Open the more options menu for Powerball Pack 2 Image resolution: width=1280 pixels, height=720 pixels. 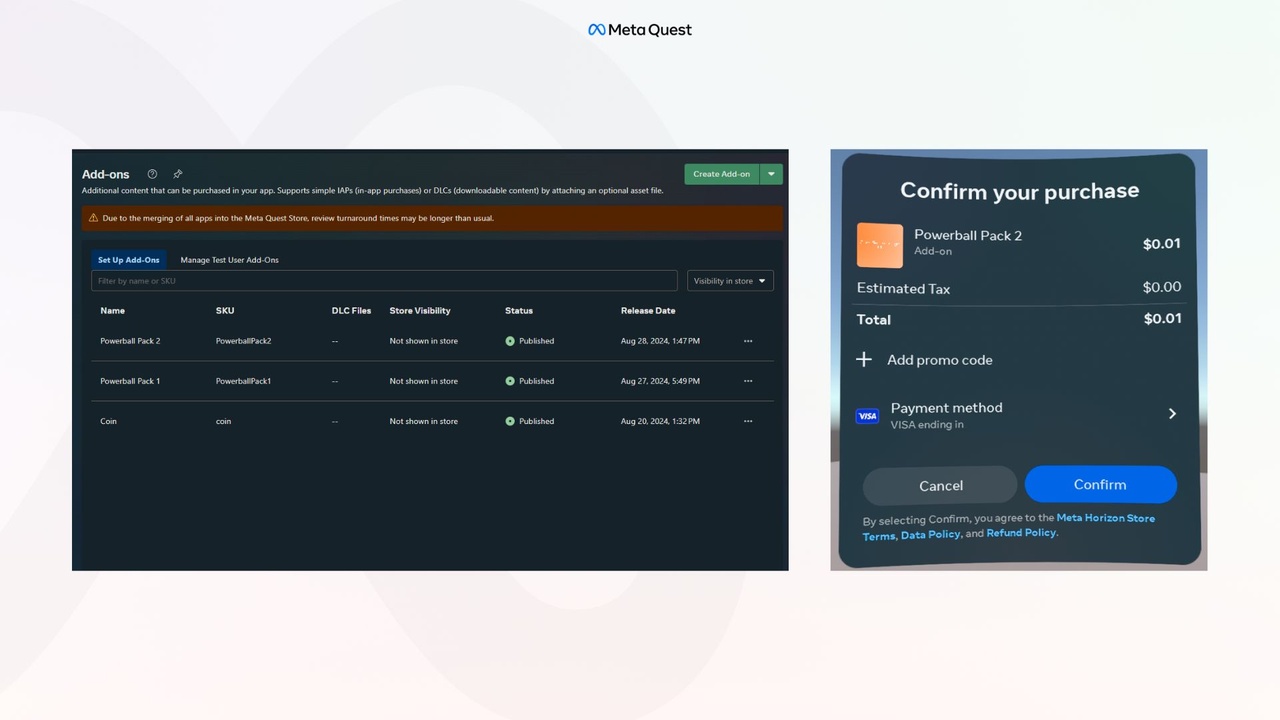[748, 341]
